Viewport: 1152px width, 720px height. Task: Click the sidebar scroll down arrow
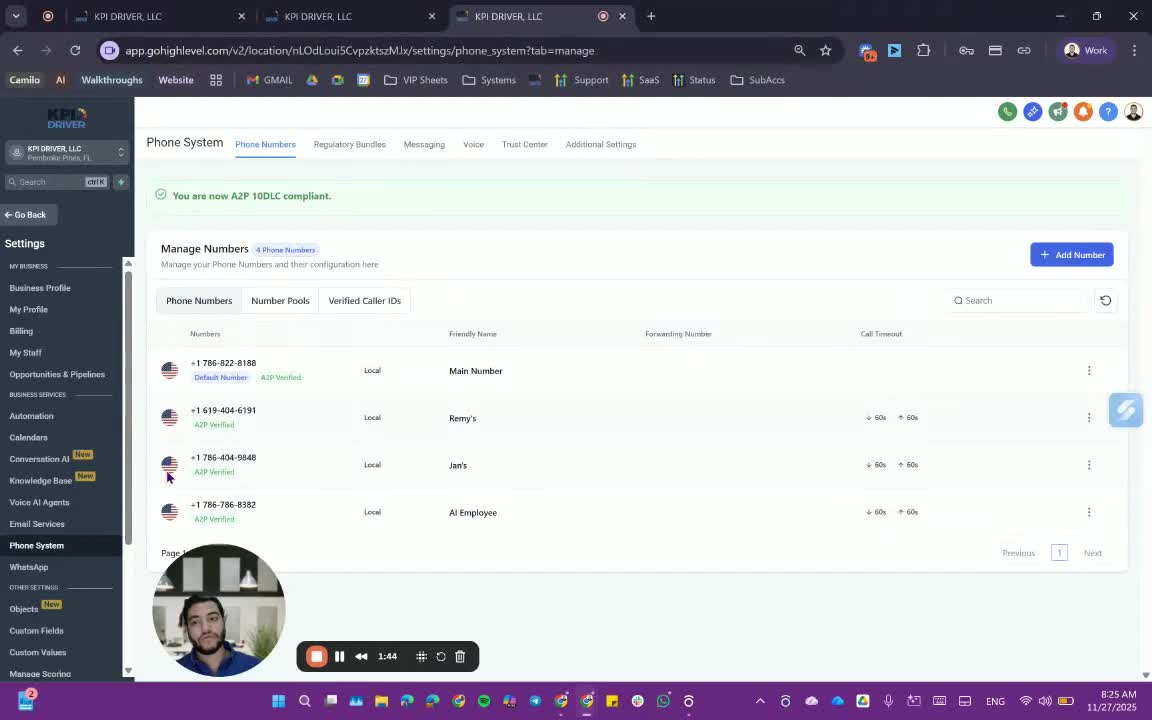tap(128, 670)
